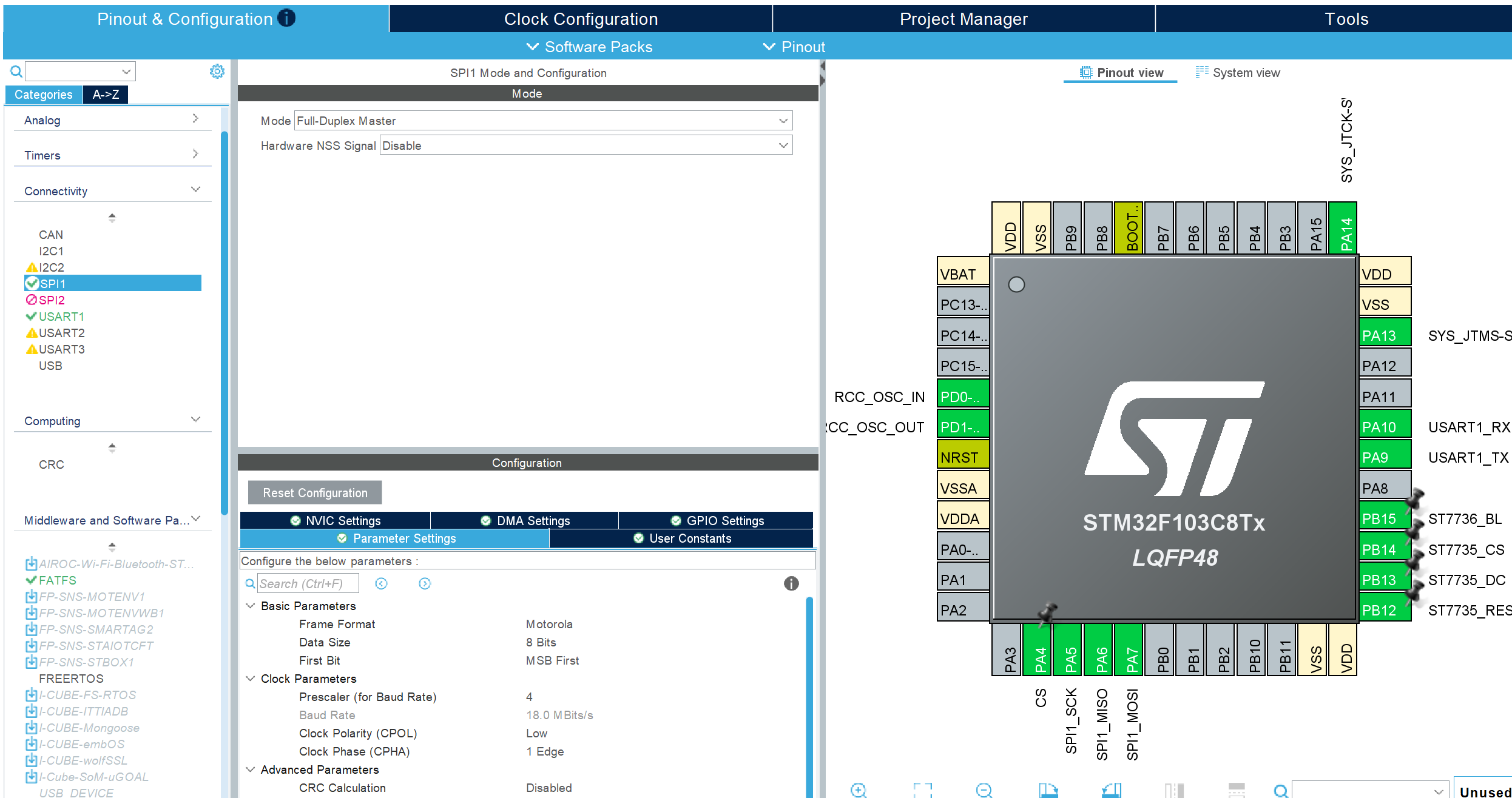Rotate chip clockwise with the rotate icon
This screenshot has width=1512, height=798.
(x=1048, y=790)
